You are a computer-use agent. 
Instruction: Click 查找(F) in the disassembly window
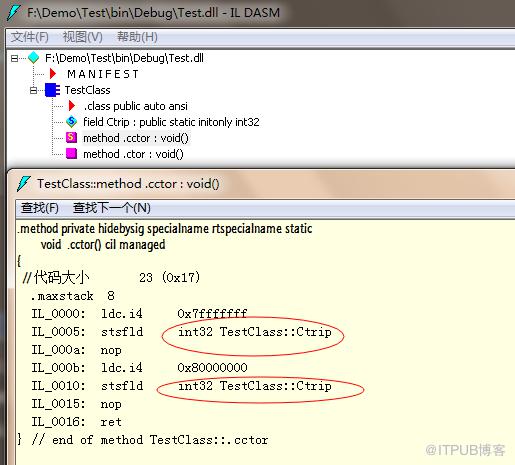(40, 208)
